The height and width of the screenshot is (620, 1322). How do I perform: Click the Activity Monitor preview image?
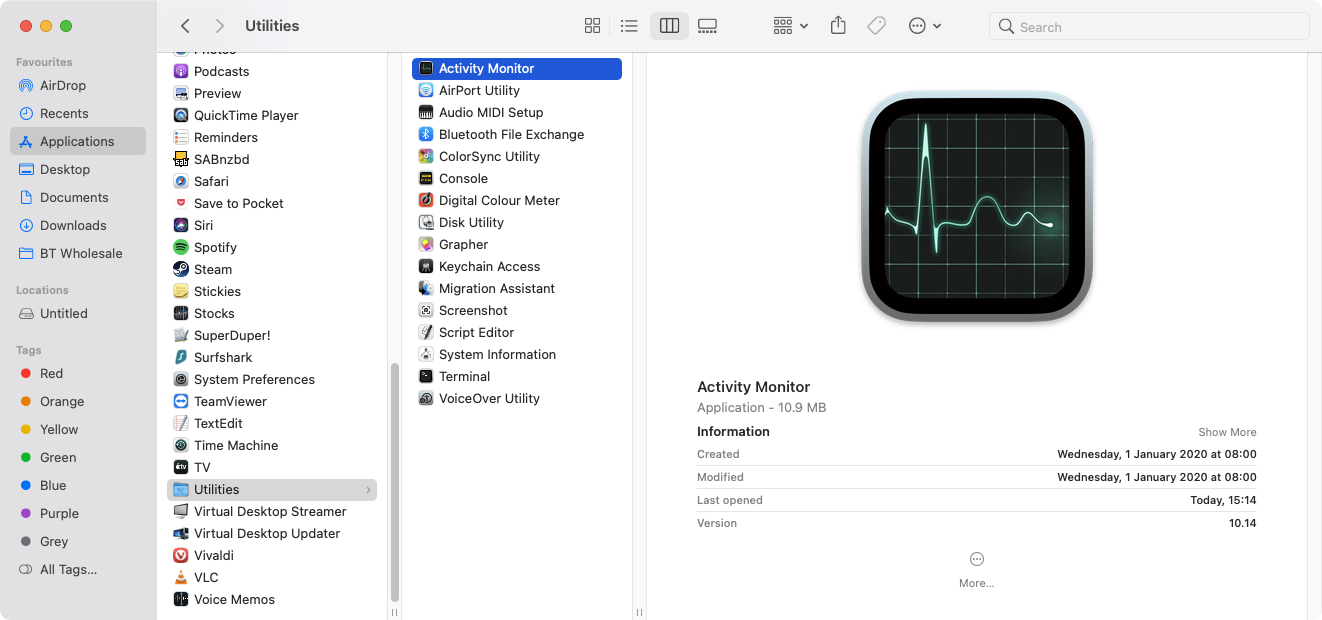(x=977, y=208)
